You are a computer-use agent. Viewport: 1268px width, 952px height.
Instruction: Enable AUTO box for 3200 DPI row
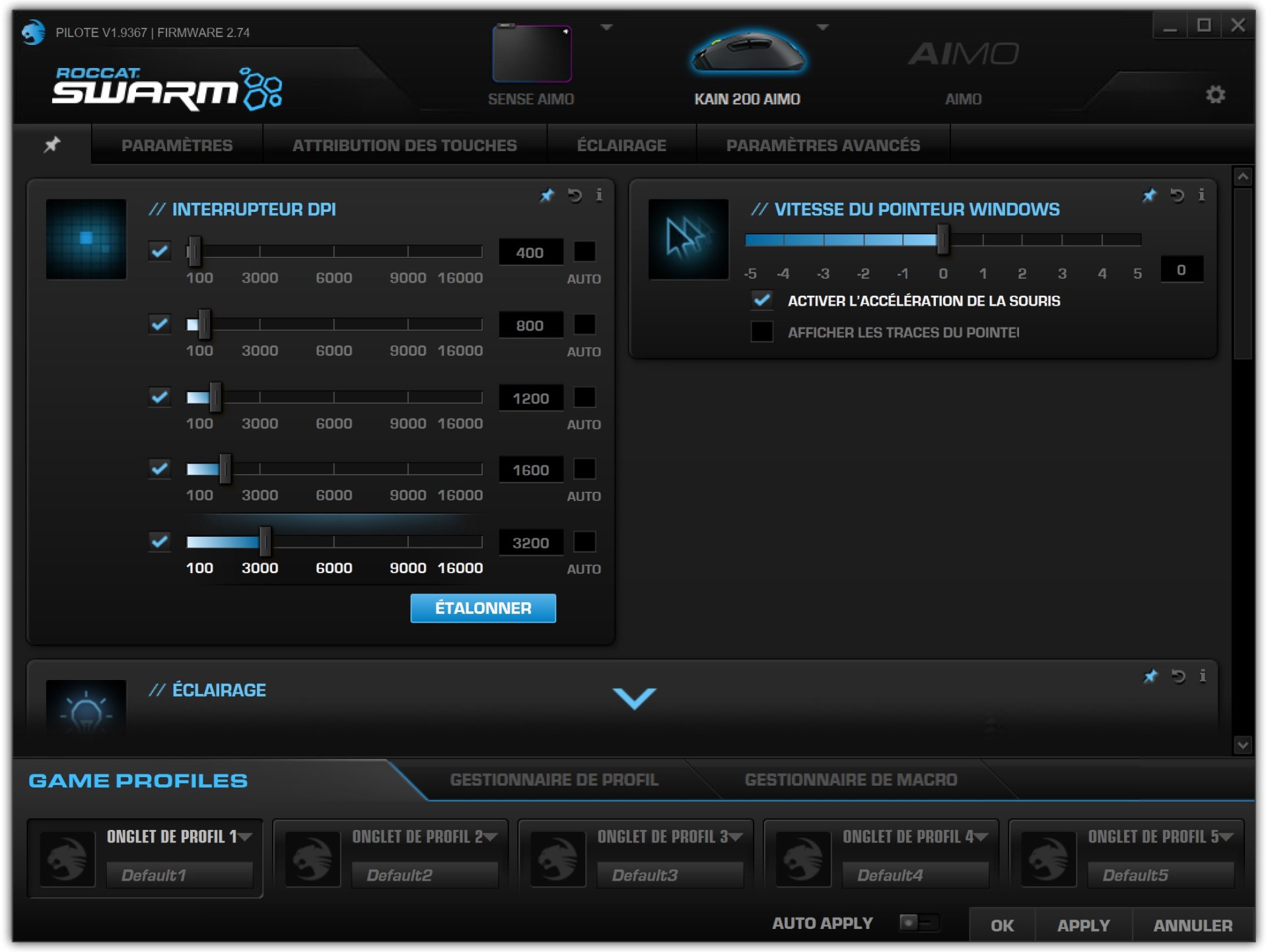[584, 541]
